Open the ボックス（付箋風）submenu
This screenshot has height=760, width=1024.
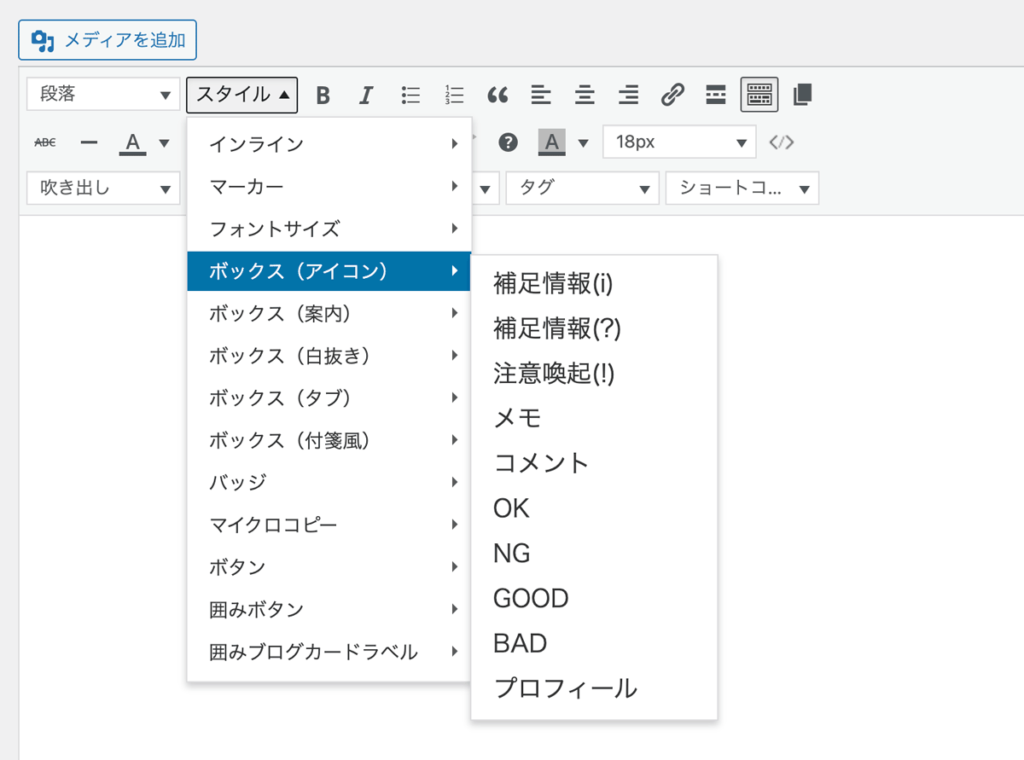329,440
